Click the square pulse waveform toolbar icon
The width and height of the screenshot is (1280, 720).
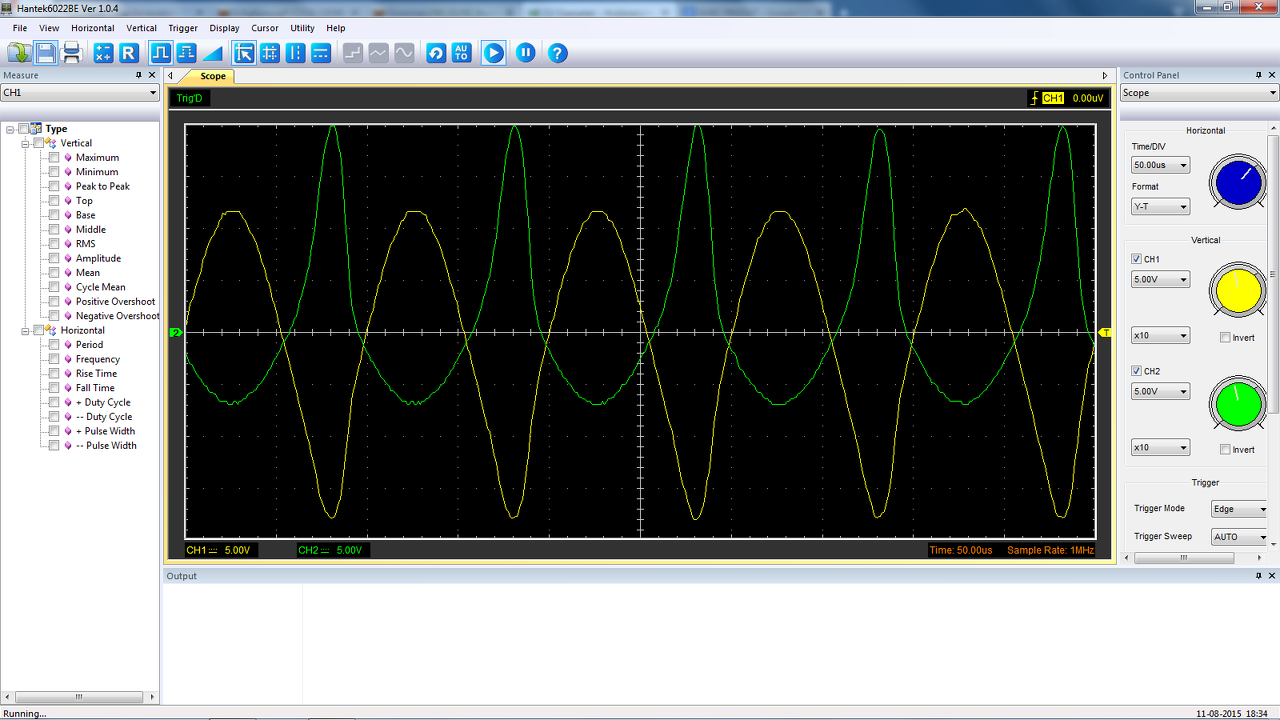[160, 53]
